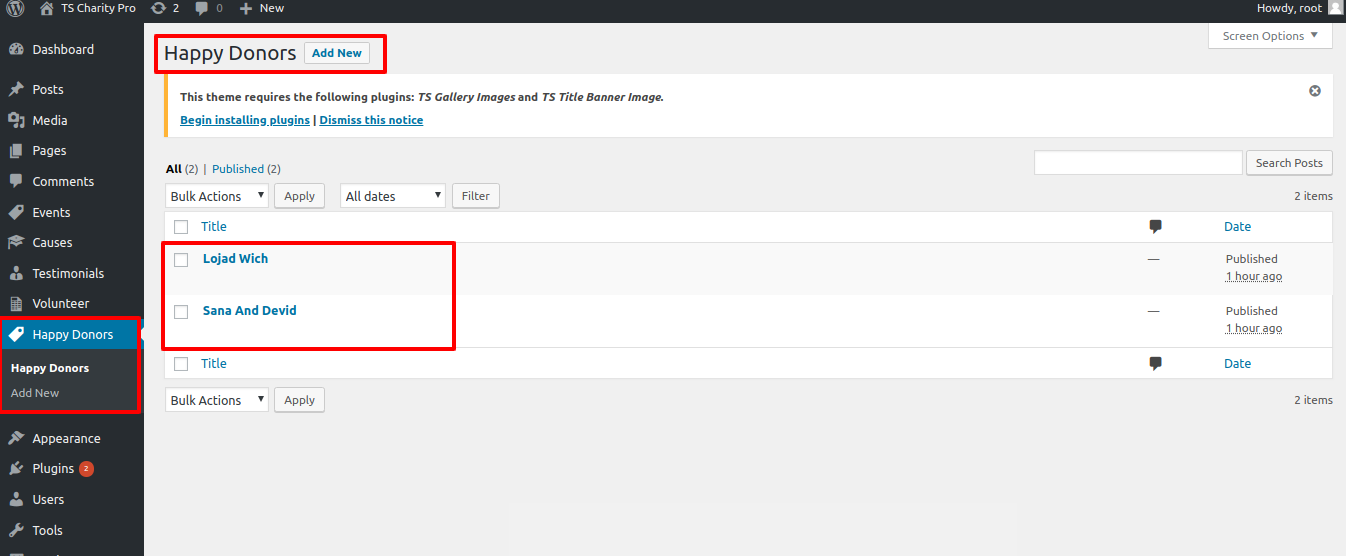Image resolution: width=1346 pixels, height=556 pixels.
Task: Open the All dates filter dropdown
Action: (x=393, y=196)
